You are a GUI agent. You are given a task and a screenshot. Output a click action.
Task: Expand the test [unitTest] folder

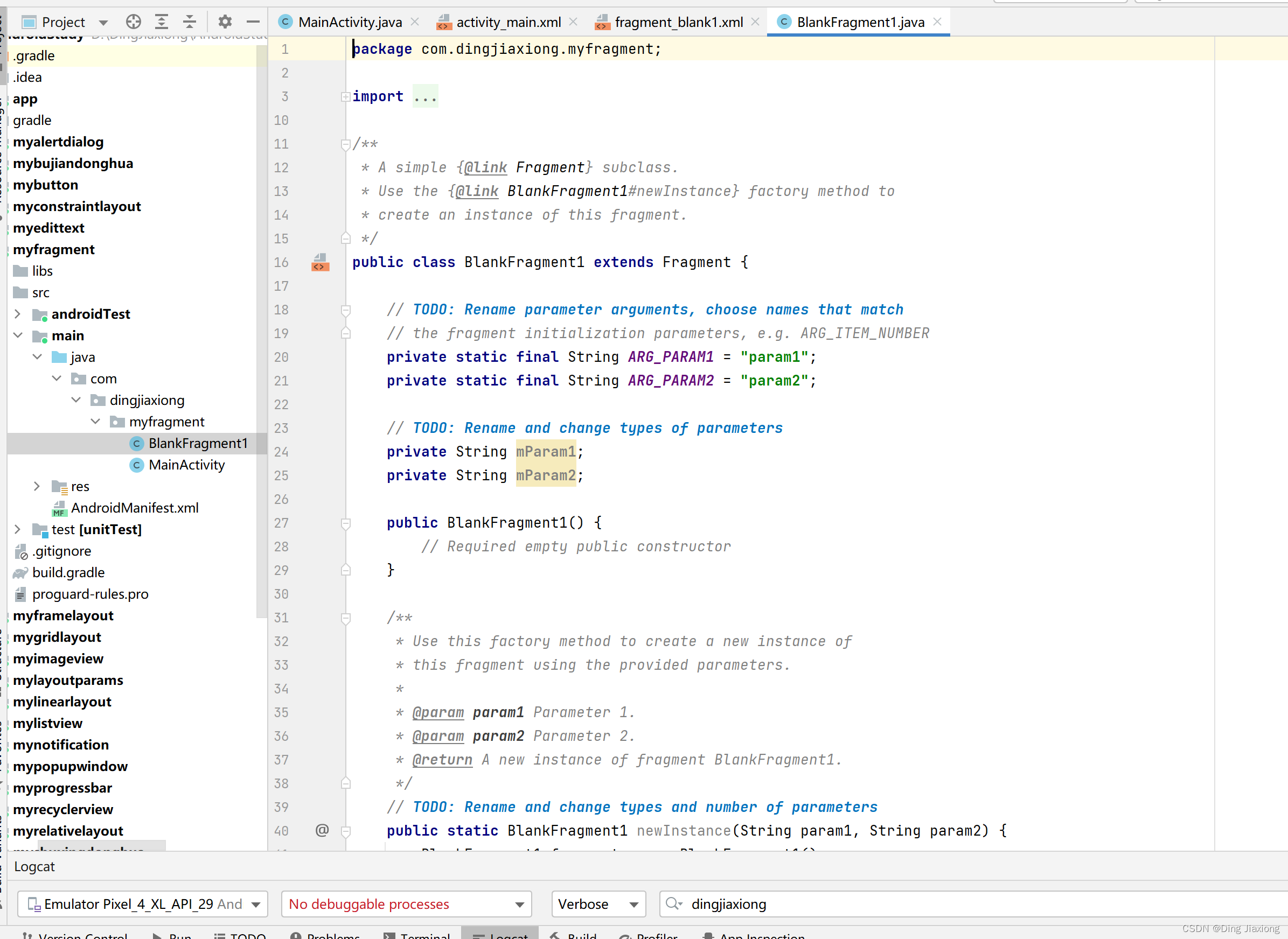[18, 530]
